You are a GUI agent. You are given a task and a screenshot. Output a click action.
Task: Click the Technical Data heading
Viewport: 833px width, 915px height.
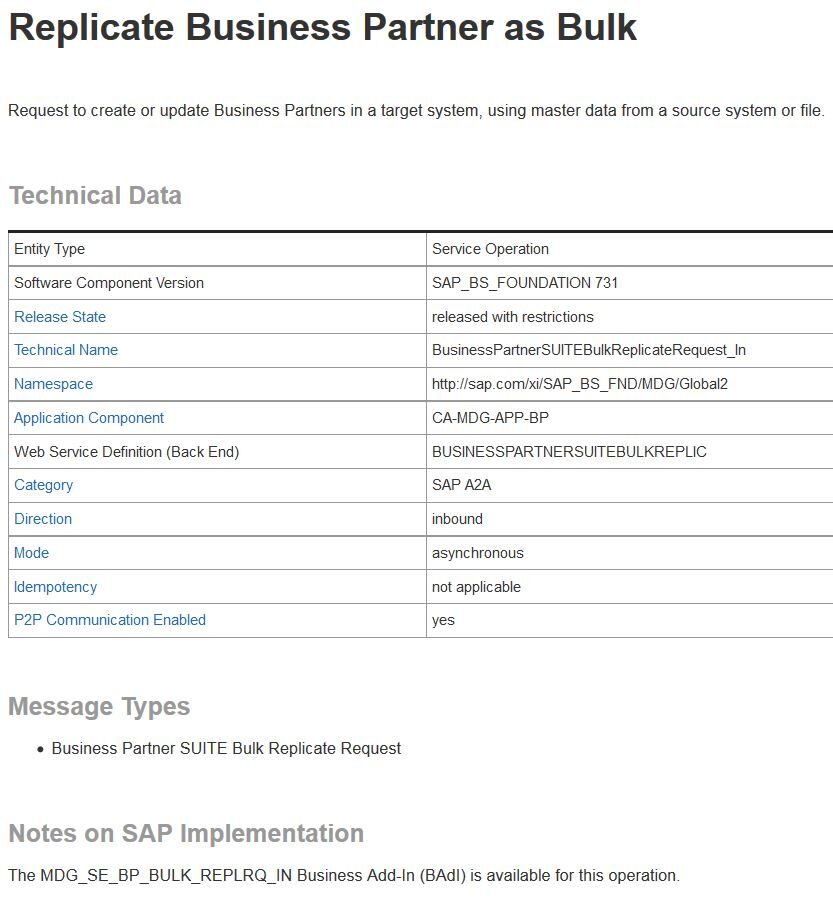pos(95,196)
